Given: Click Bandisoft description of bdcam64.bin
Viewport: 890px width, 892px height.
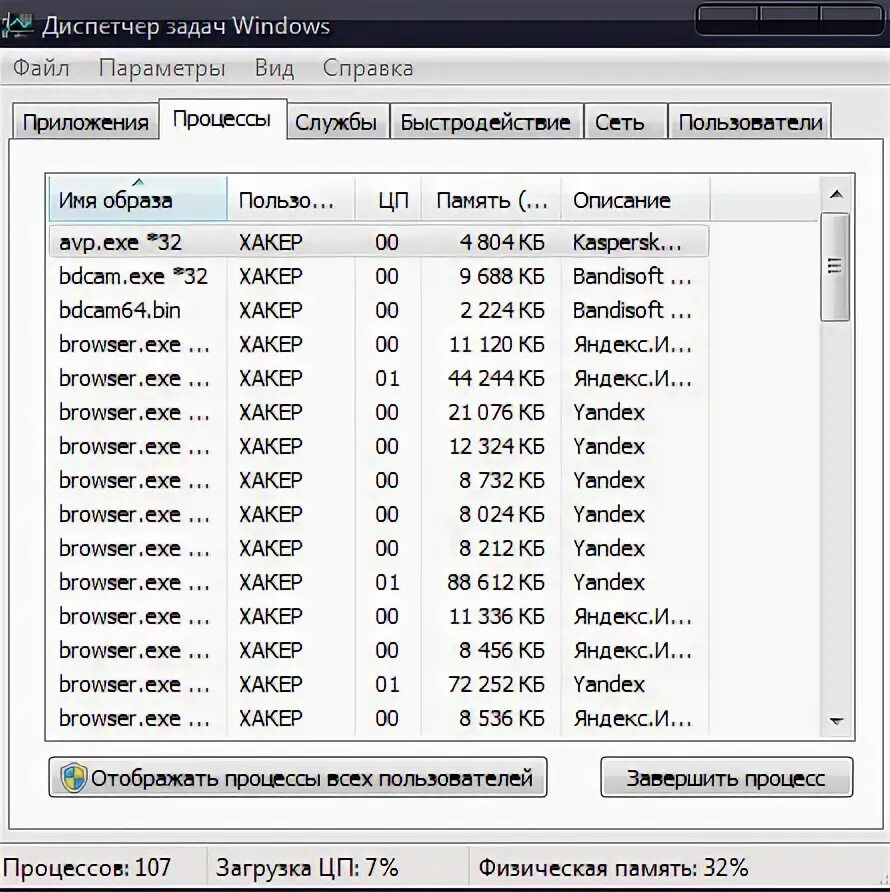Looking at the screenshot, I should coord(632,311).
